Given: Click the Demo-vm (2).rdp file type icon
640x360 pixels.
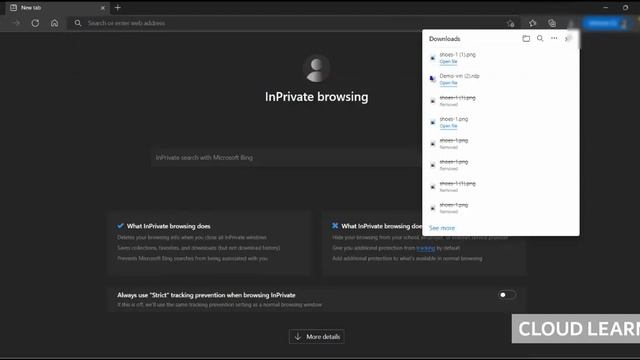Looking at the screenshot, I should [433, 79].
